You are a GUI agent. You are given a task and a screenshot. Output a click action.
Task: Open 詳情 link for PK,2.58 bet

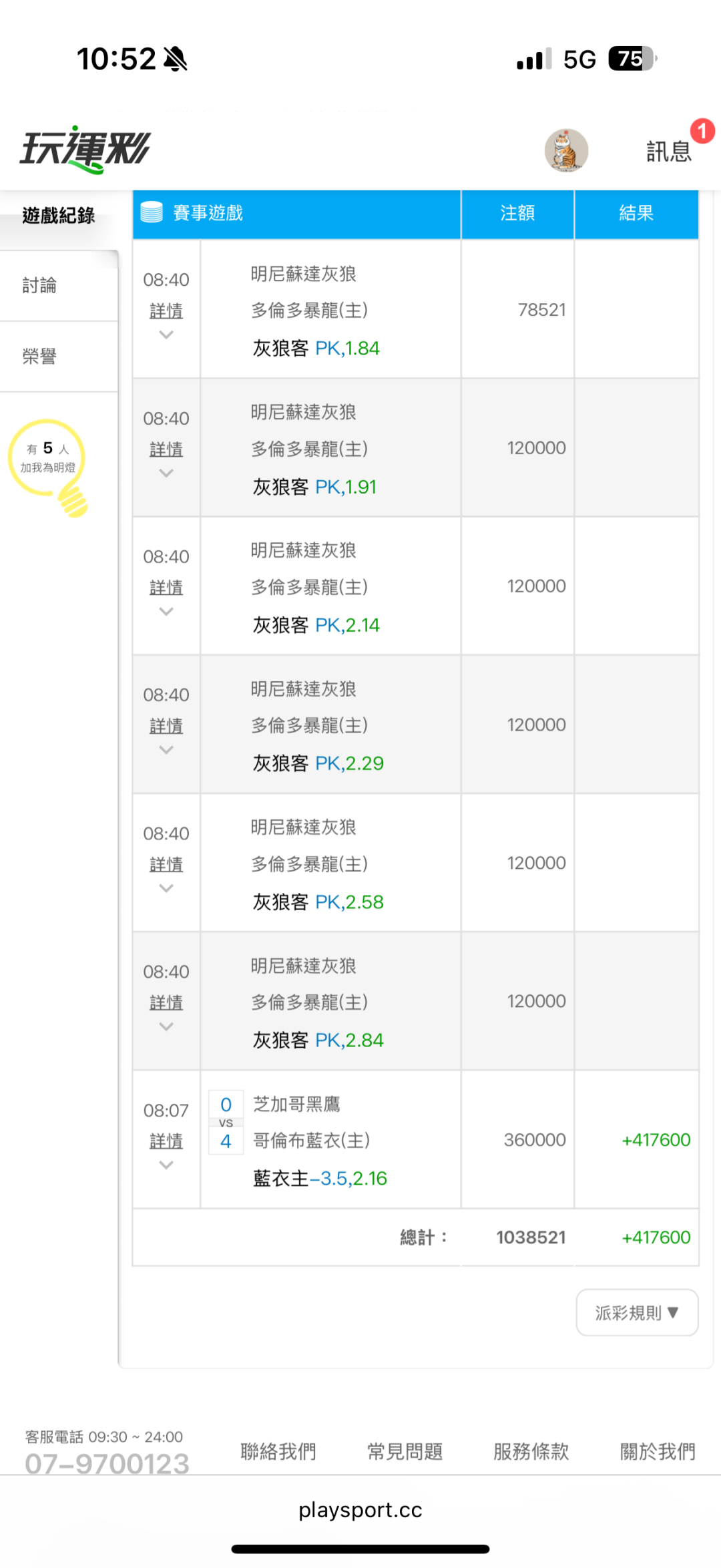click(x=166, y=864)
